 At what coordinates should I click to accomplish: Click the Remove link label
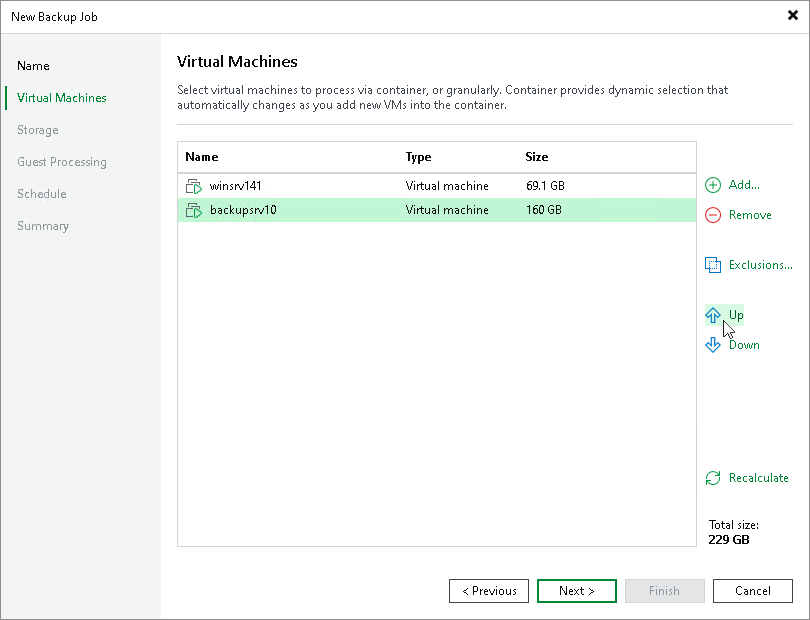(750, 215)
